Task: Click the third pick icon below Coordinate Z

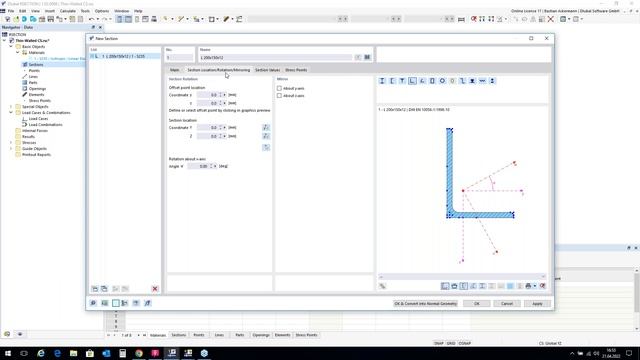Action: [x=266, y=147]
